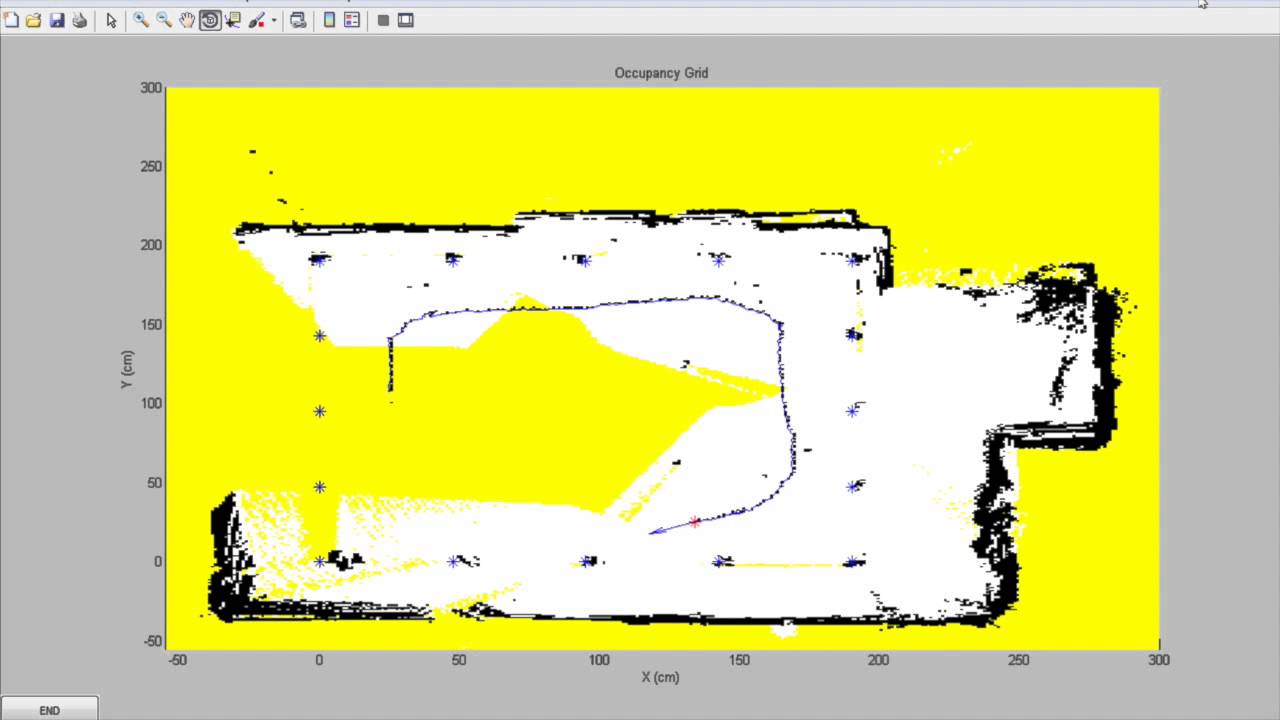Click the Y (cm) axis label
Image resolution: width=1280 pixels, height=720 pixels.
coord(127,369)
